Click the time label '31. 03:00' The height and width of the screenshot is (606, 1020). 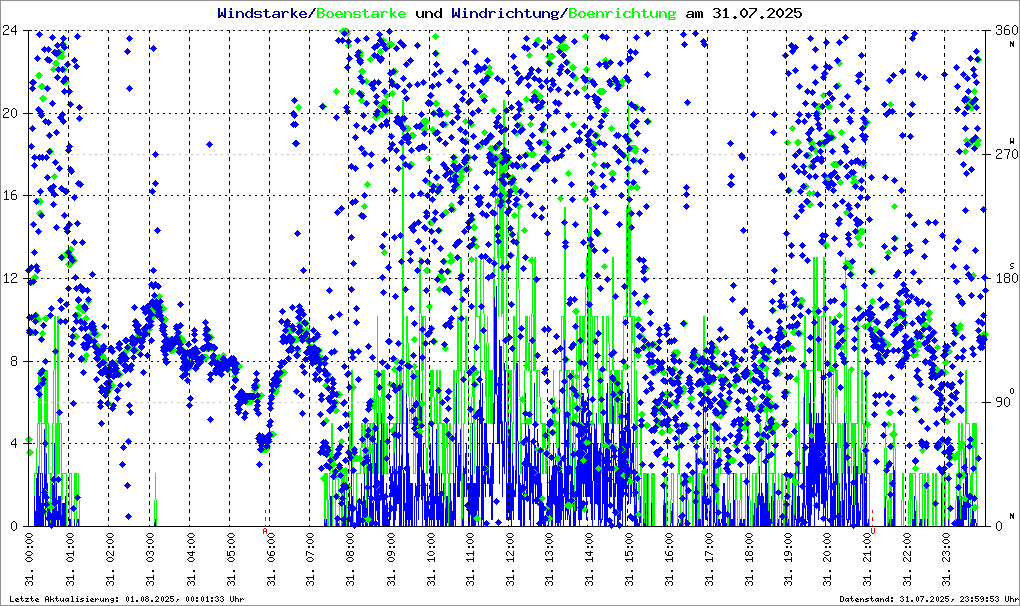tap(150, 559)
